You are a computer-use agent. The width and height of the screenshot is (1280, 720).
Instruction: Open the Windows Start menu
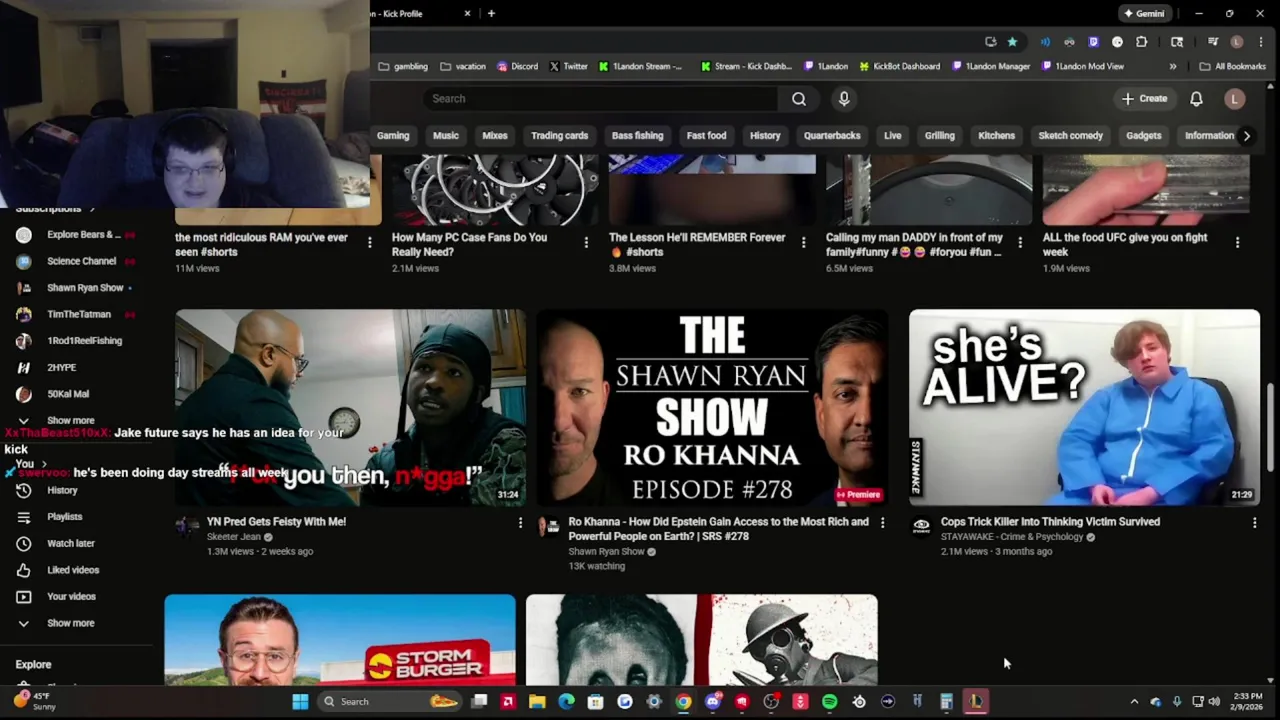(300, 702)
